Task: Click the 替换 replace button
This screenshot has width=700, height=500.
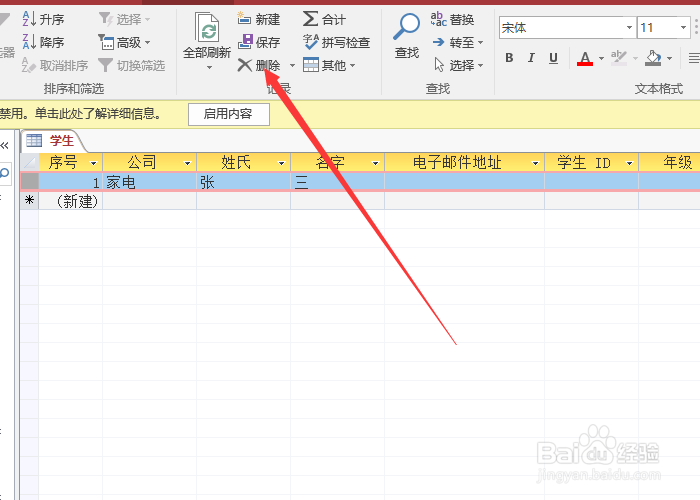Action: click(452, 19)
